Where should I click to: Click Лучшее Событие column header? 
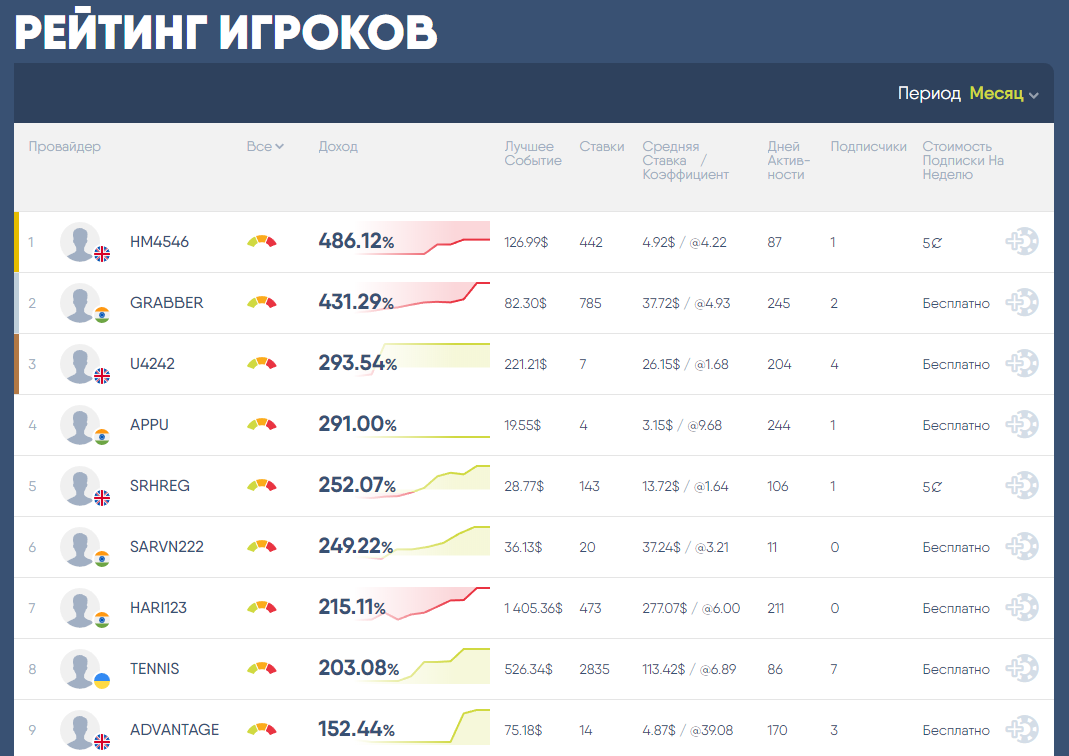tap(532, 154)
